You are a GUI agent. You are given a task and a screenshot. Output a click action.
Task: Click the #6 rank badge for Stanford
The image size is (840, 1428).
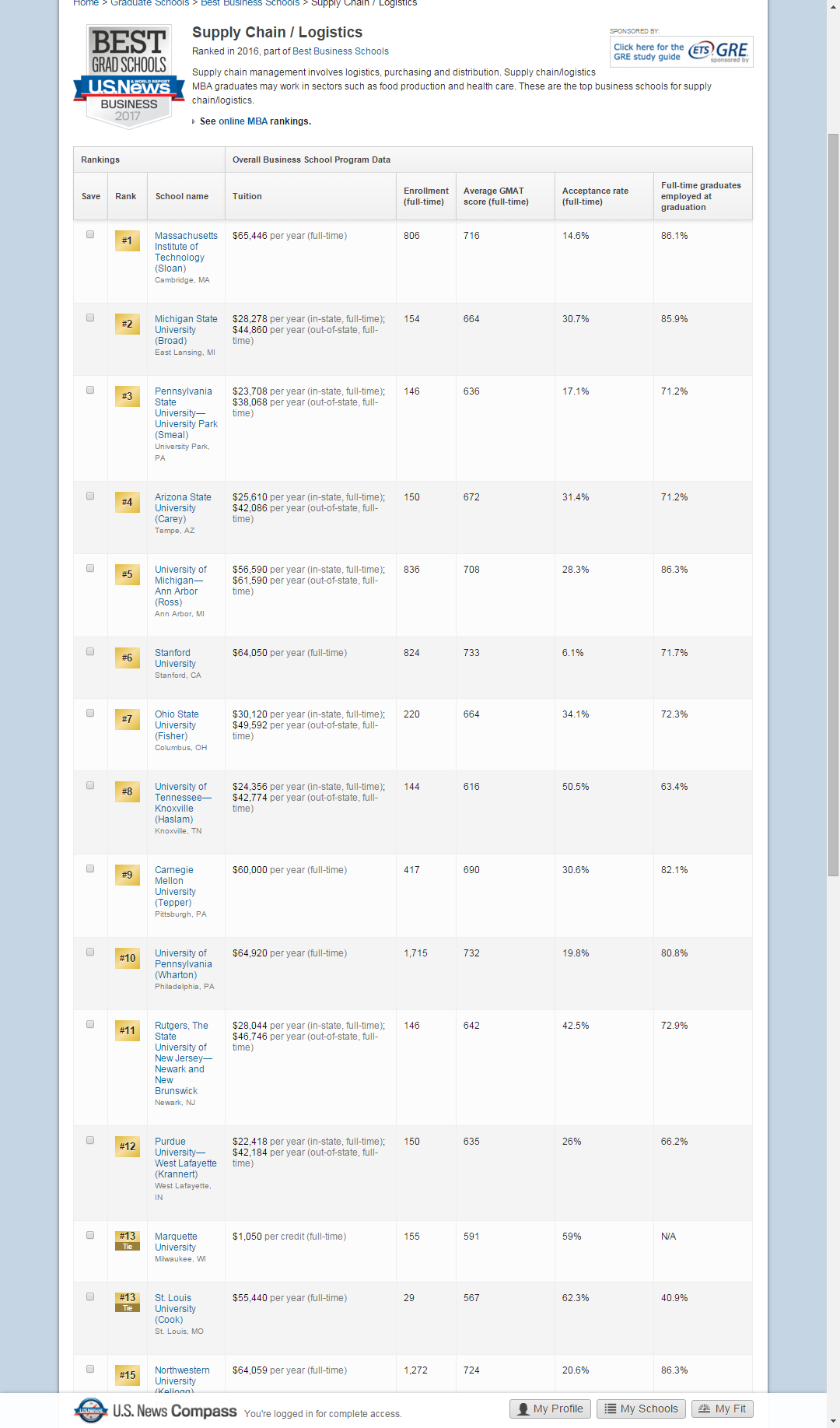coord(127,658)
